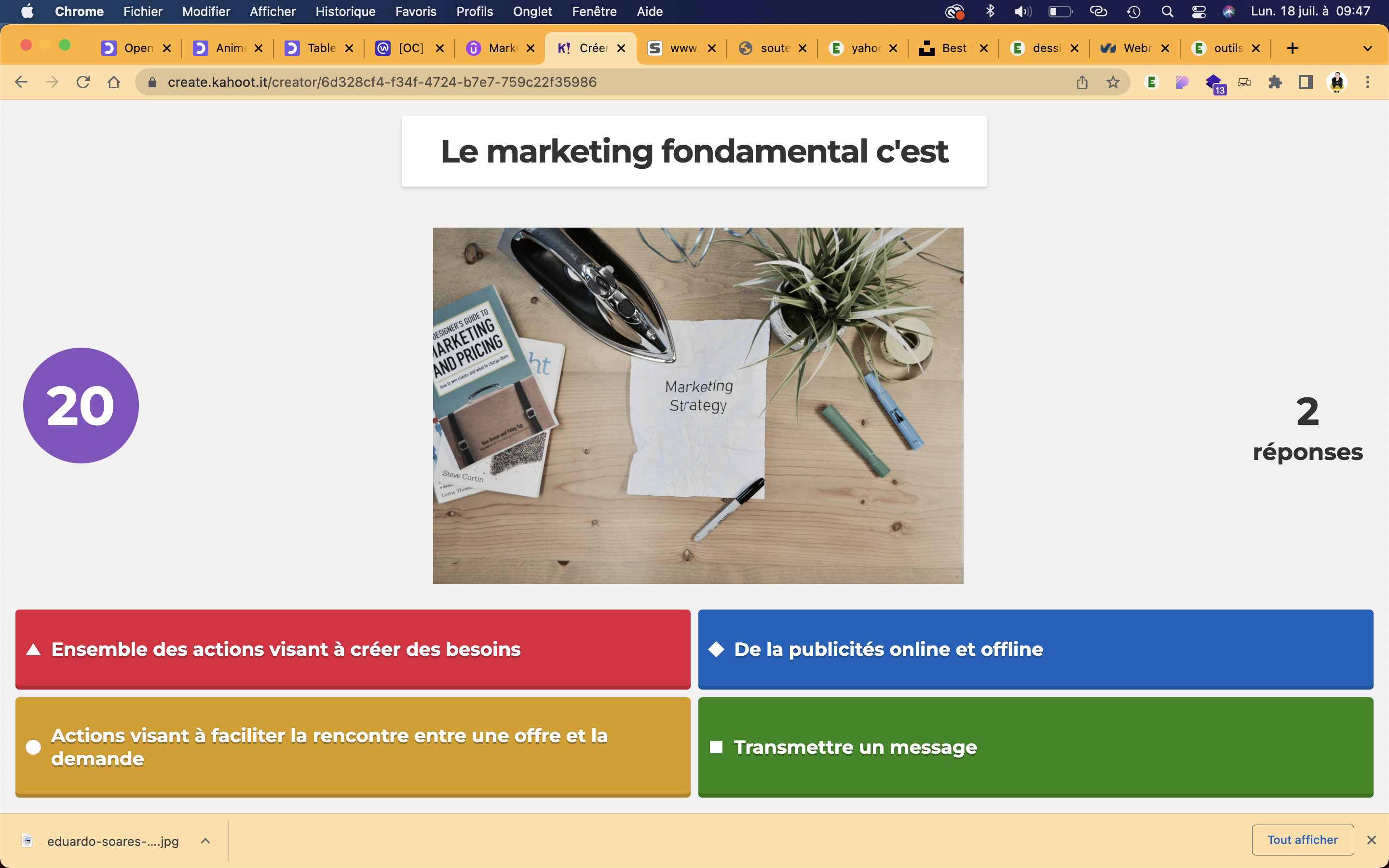Select the green answer Transmettre un message
Viewport: 1389px width, 868px height.
point(1035,747)
